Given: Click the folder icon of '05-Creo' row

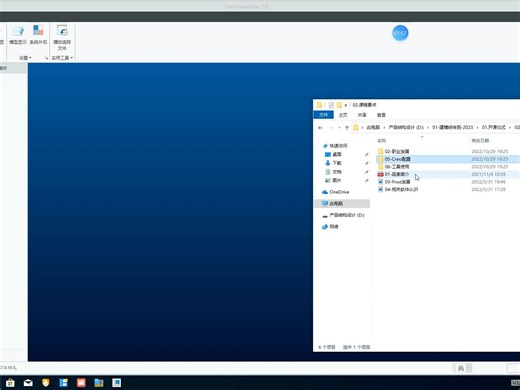Looking at the screenshot, I should pyautogui.click(x=380, y=159).
